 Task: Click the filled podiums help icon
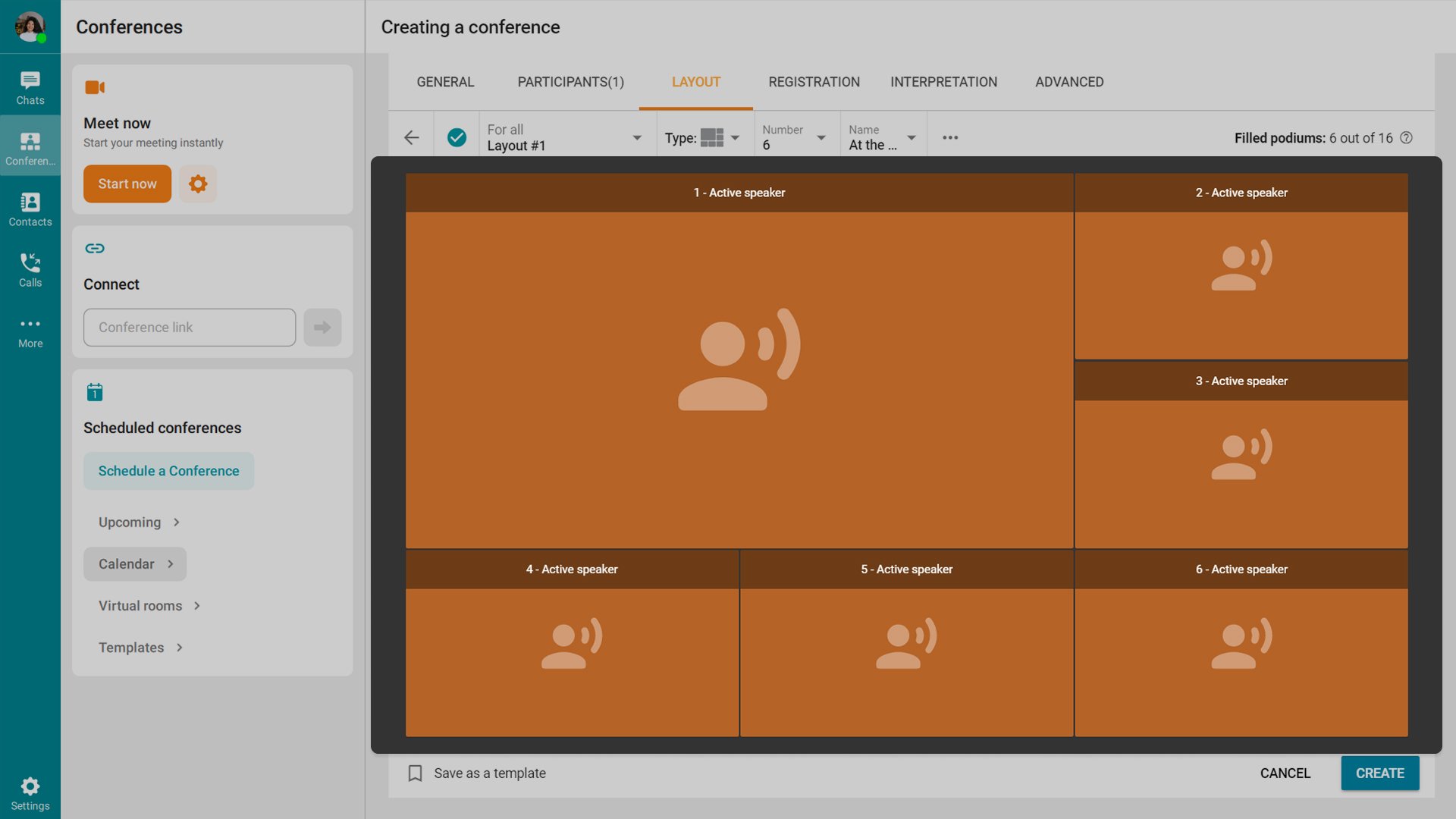(x=1406, y=137)
